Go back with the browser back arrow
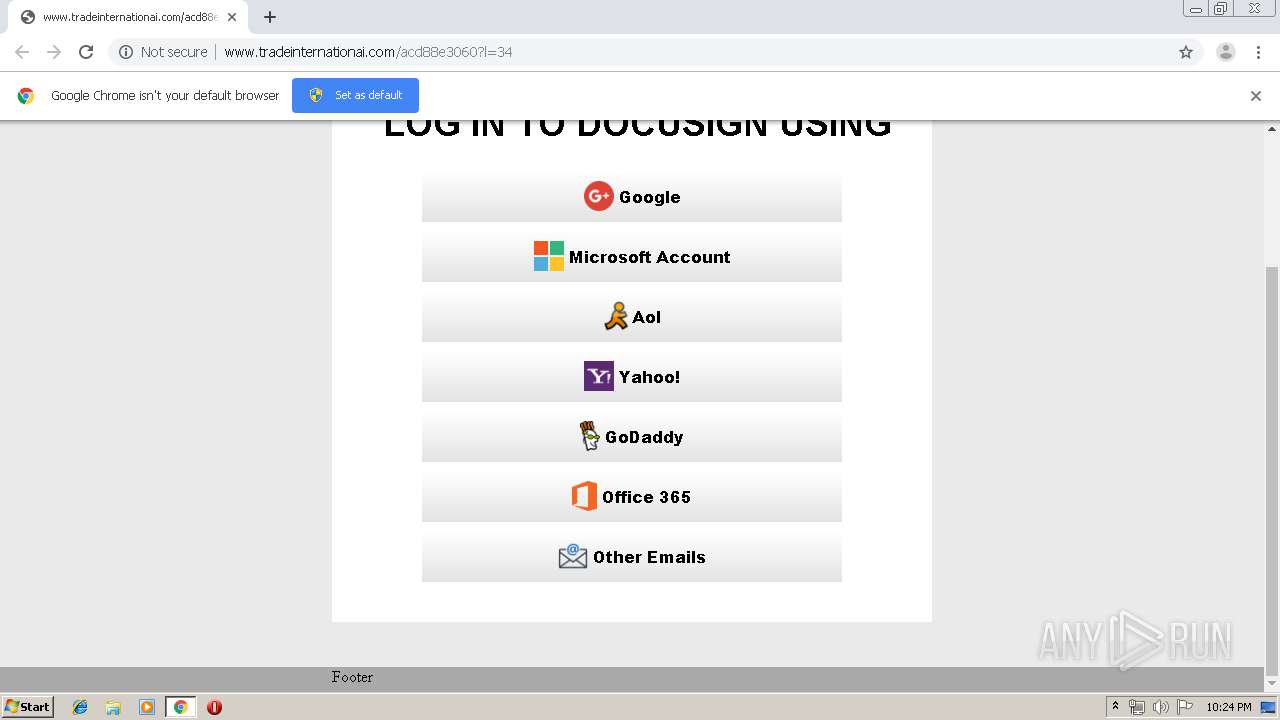Screen dimensions: 1280x720 coord(22,52)
